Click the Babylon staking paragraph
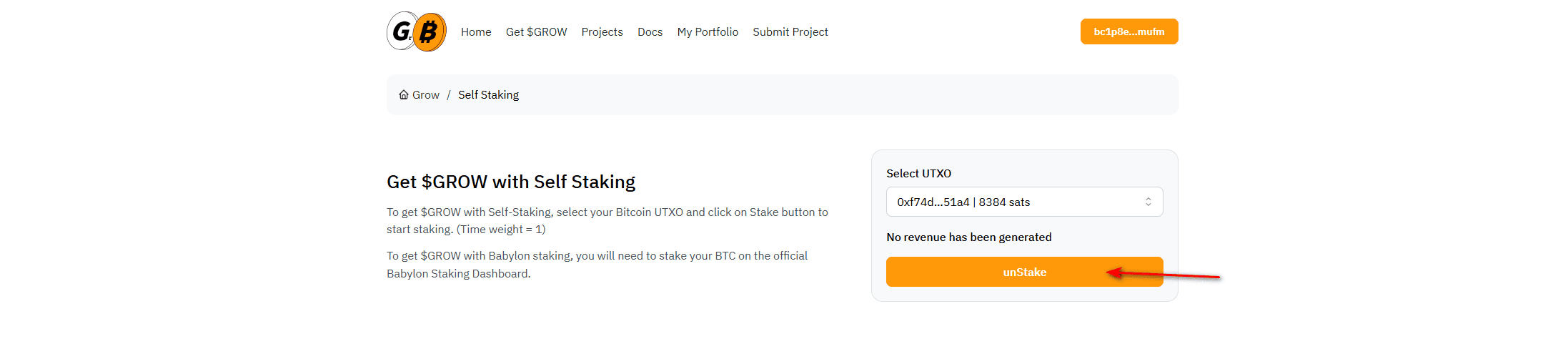1568x349 pixels. [x=597, y=265]
